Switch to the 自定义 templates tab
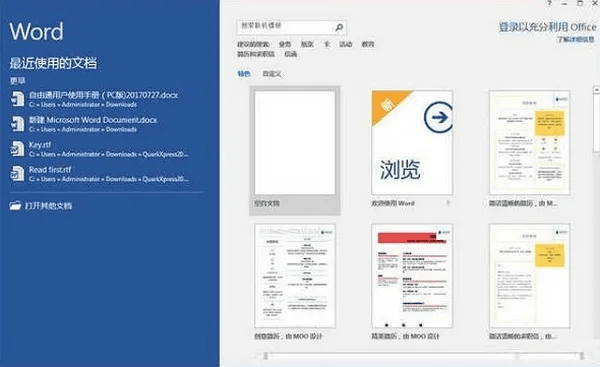The height and width of the screenshot is (367, 600). pos(272,74)
